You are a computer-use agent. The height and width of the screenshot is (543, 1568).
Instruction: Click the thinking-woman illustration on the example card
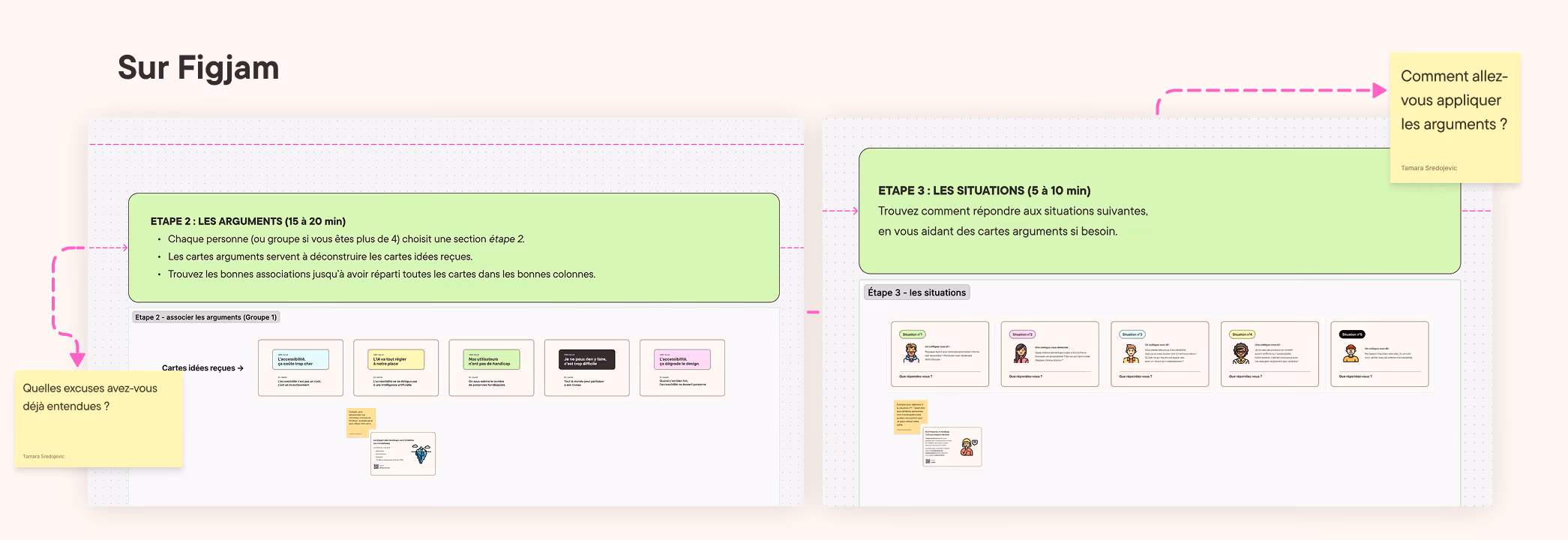(967, 448)
